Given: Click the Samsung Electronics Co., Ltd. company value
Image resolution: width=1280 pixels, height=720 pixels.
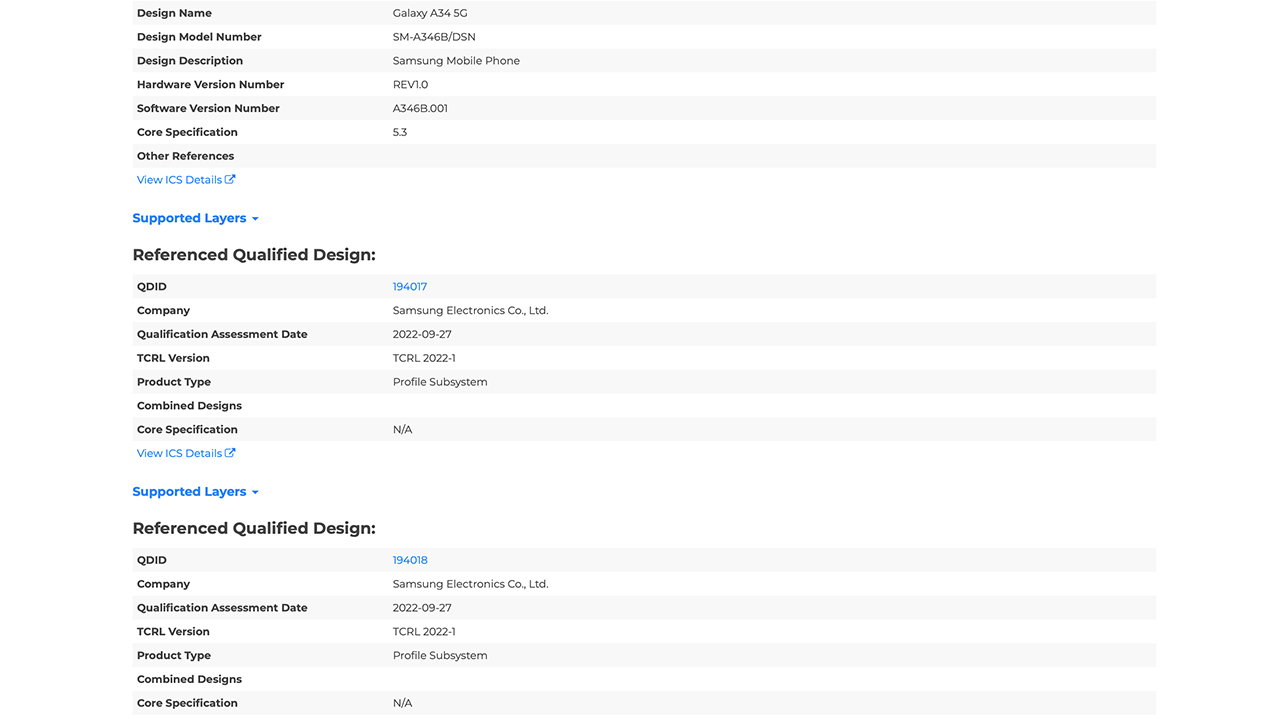Looking at the screenshot, I should point(470,310).
